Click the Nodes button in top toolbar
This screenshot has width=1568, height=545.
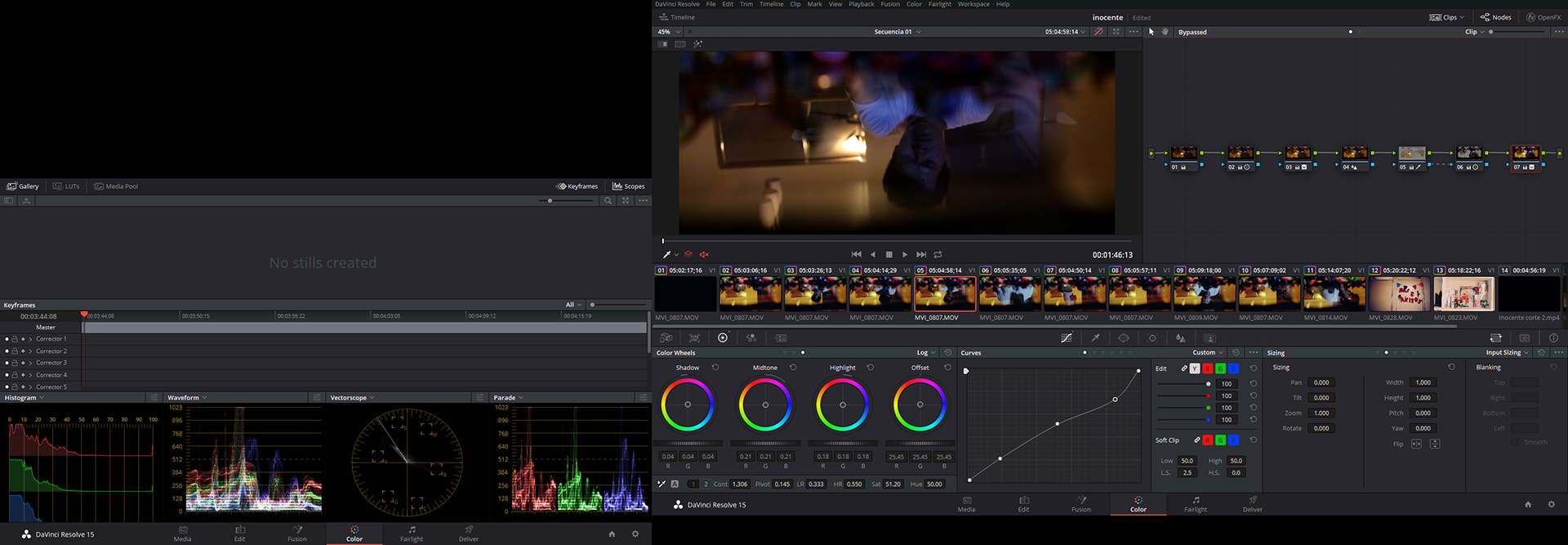(1495, 17)
